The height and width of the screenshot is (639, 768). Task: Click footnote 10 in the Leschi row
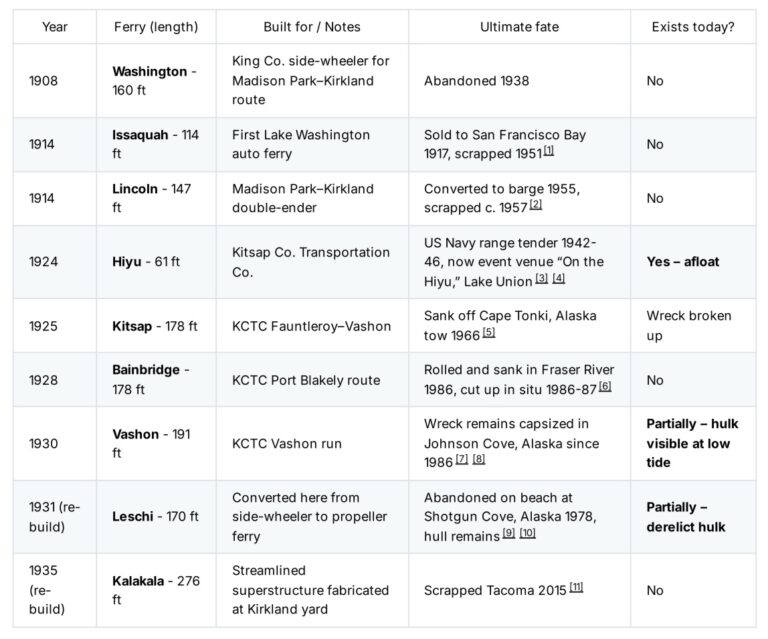pyautogui.click(x=527, y=535)
